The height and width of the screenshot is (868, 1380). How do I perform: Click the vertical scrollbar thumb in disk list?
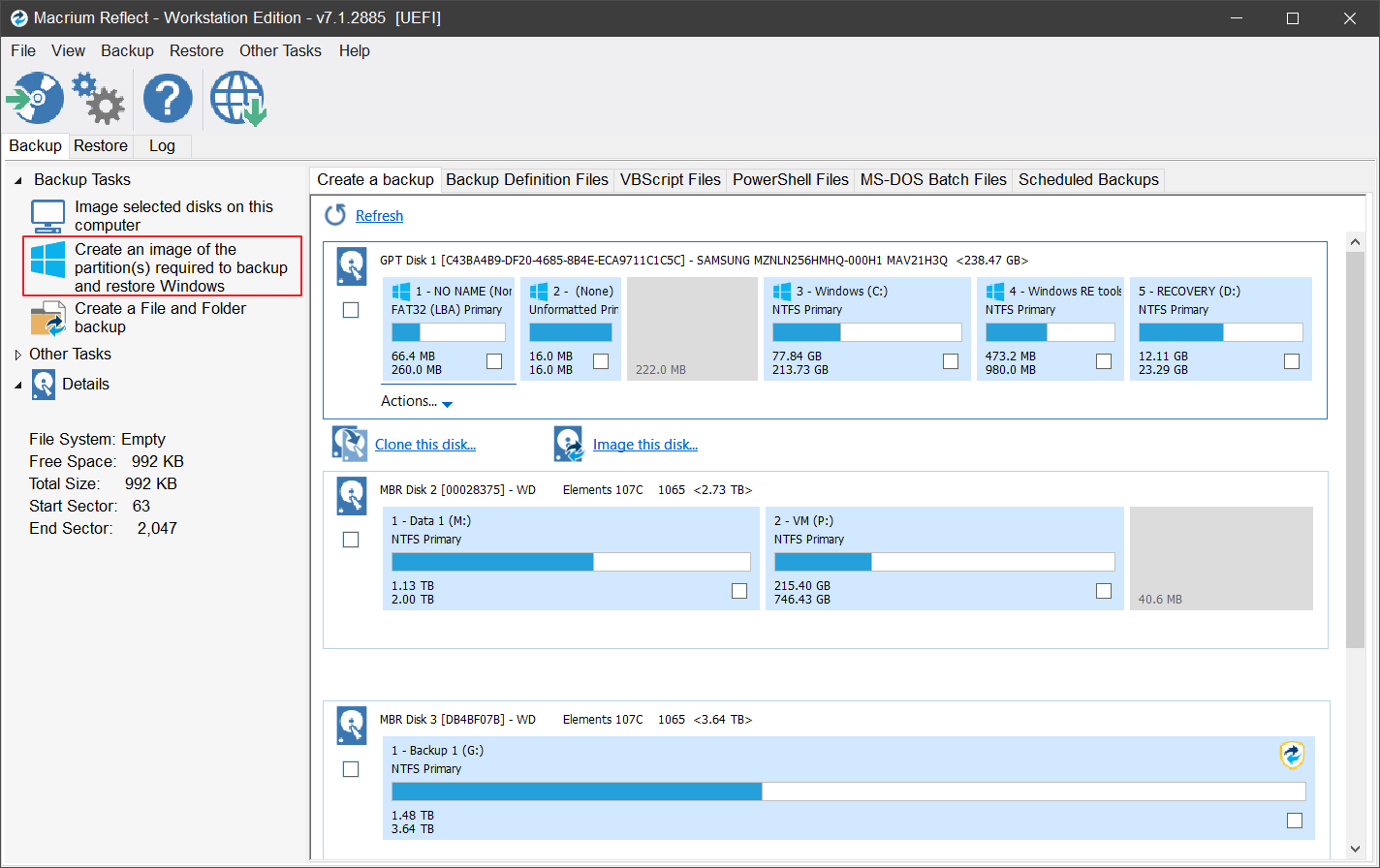[1355, 449]
